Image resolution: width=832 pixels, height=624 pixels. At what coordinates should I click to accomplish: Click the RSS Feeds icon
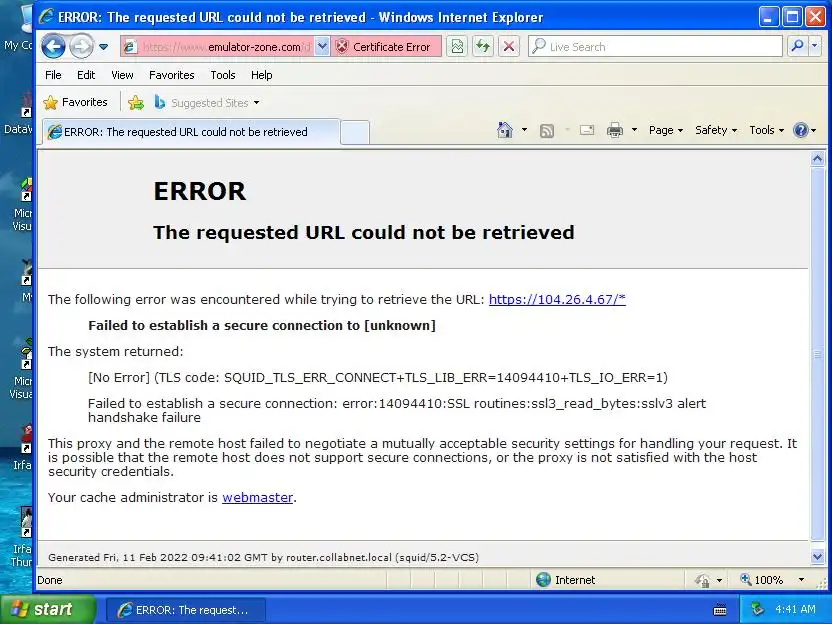pyautogui.click(x=547, y=131)
